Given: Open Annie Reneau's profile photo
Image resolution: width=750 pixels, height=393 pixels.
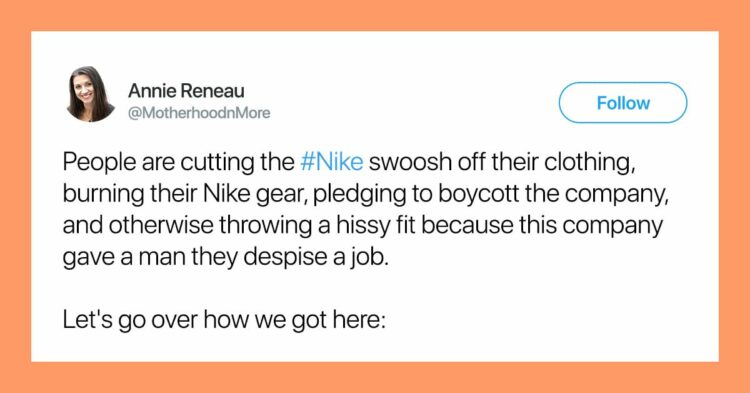Looking at the screenshot, I should click(x=91, y=94).
